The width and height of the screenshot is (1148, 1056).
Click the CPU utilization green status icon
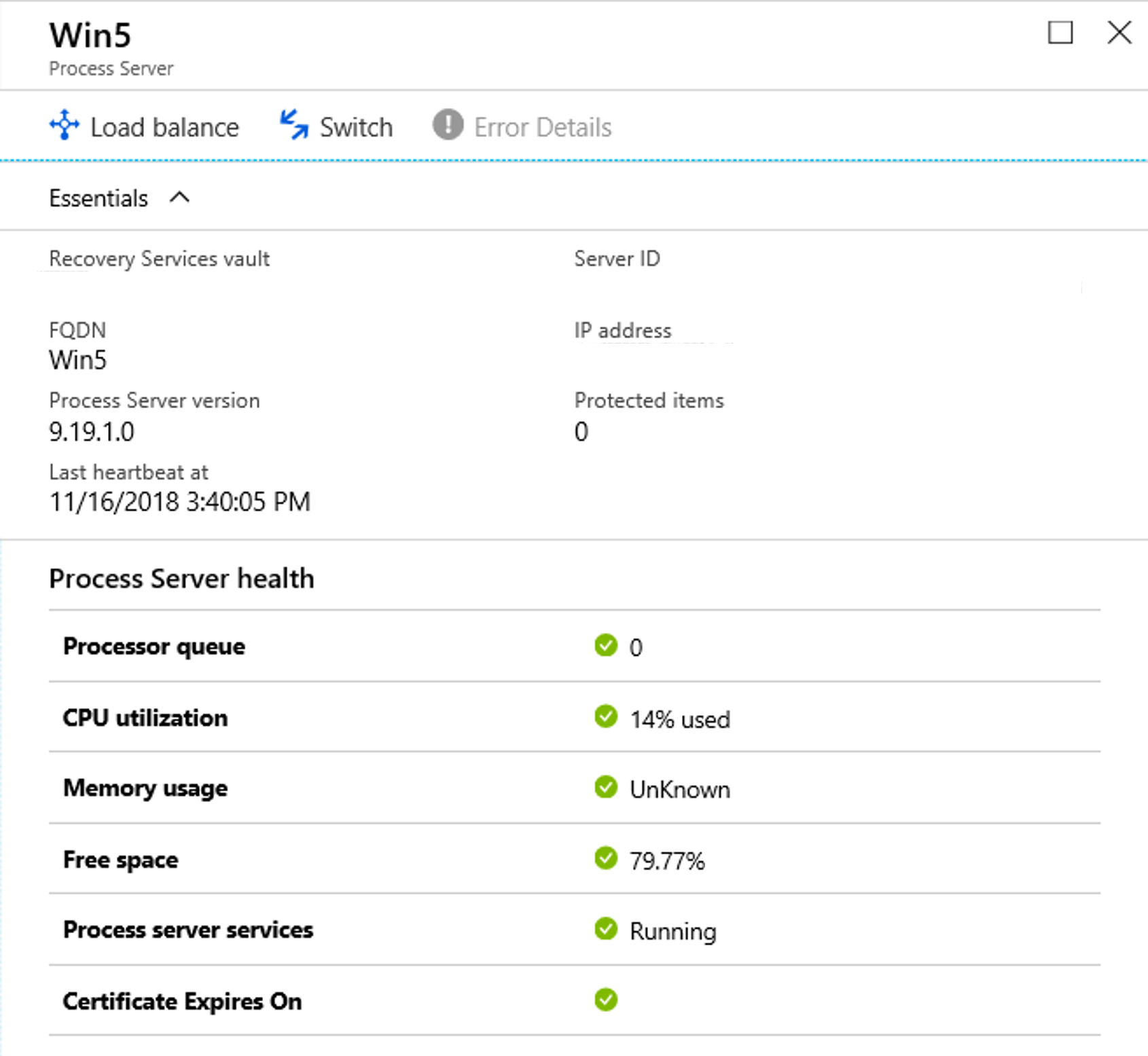point(605,716)
